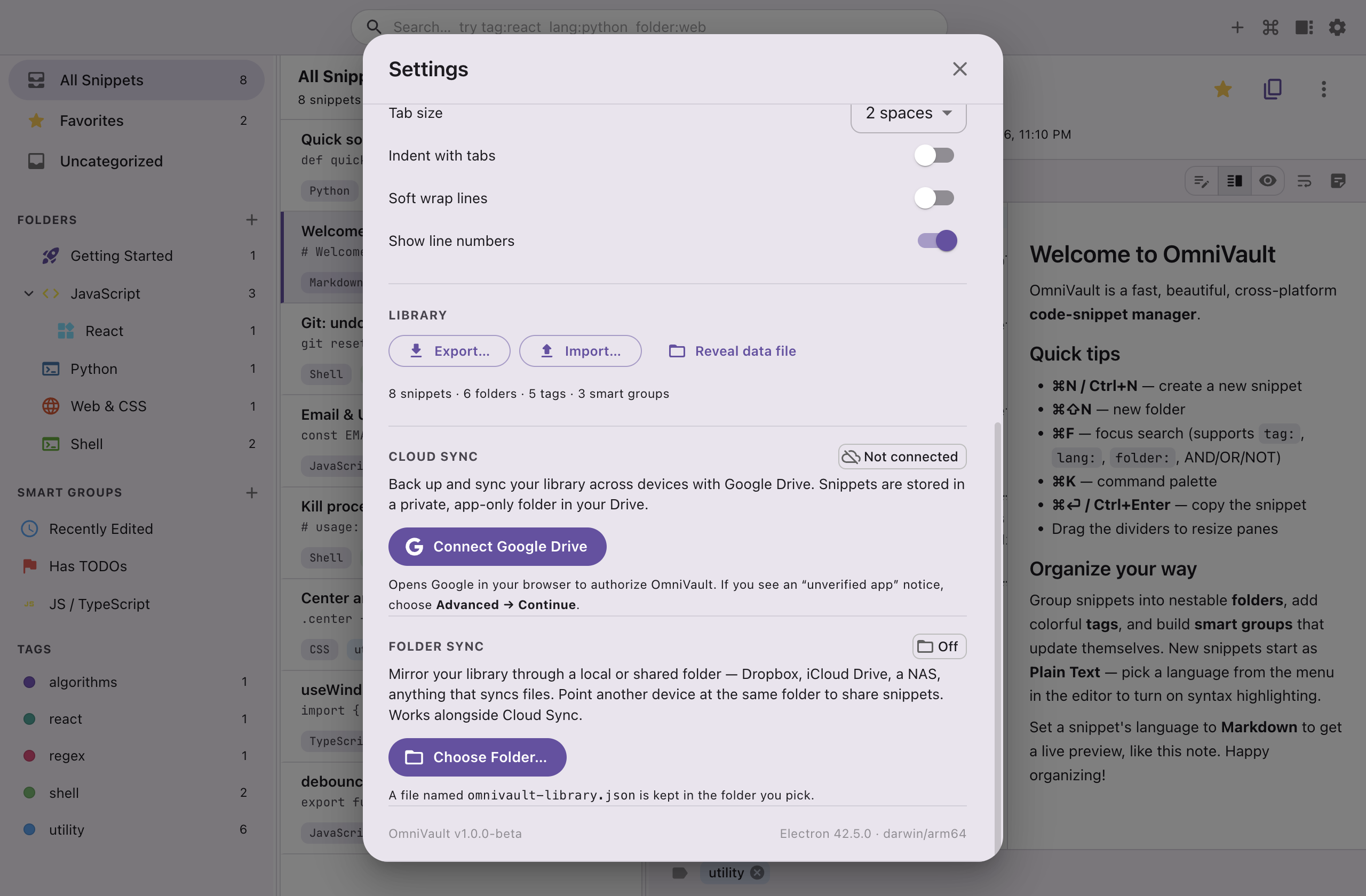
Task: Select Uncategorized in sidebar
Action: coord(136,161)
